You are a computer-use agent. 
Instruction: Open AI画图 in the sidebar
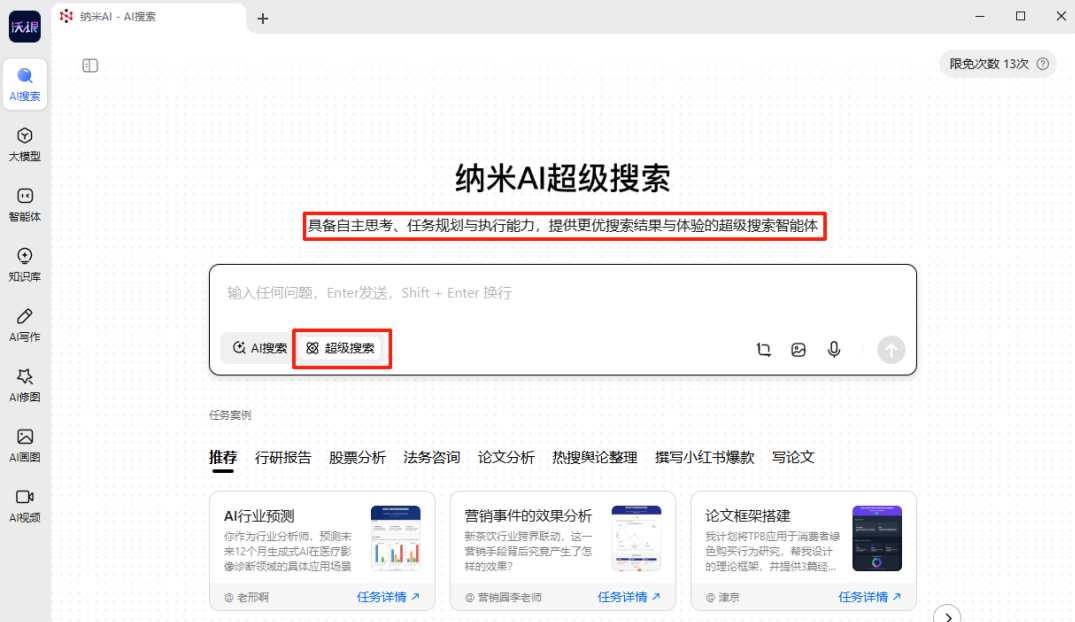[x=25, y=445]
